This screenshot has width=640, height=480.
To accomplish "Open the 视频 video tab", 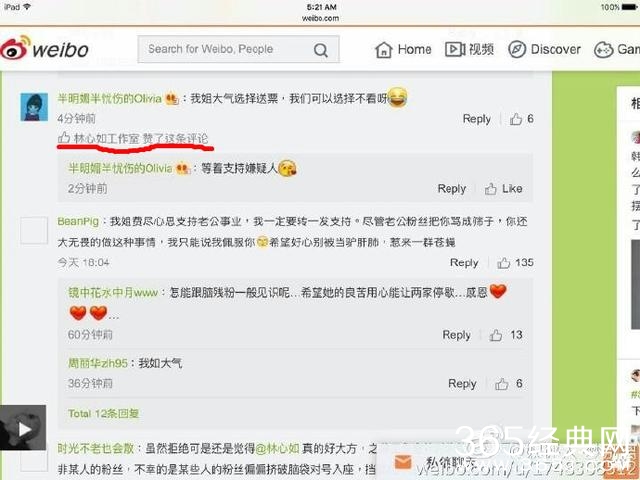I will (469, 49).
